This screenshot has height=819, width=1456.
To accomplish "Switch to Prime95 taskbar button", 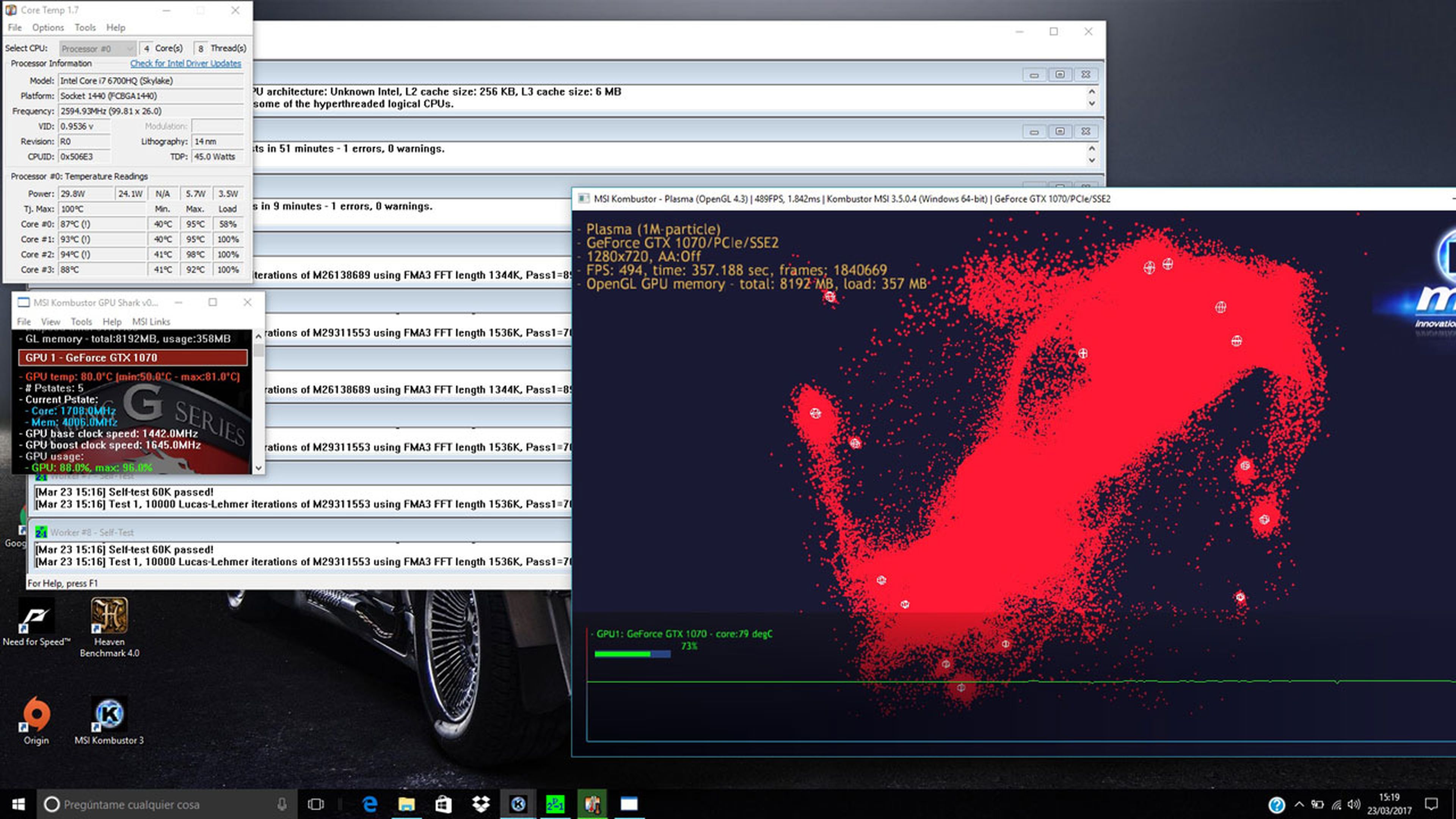I will 554,804.
